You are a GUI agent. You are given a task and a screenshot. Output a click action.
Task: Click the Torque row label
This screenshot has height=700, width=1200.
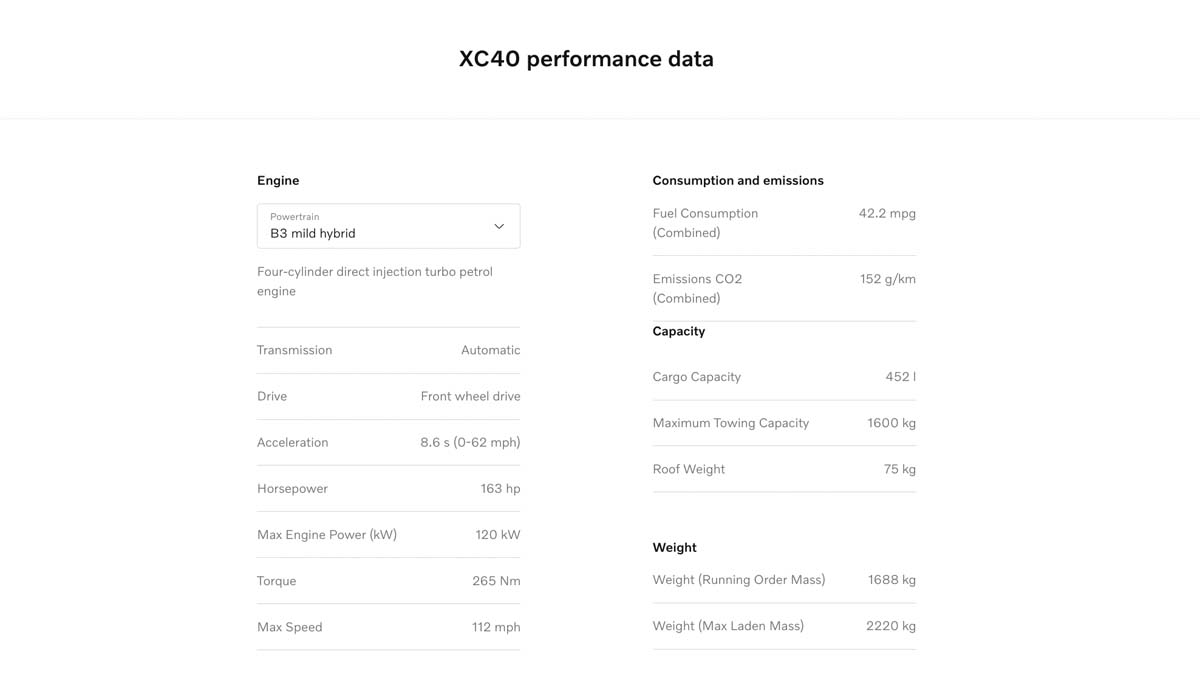276,581
